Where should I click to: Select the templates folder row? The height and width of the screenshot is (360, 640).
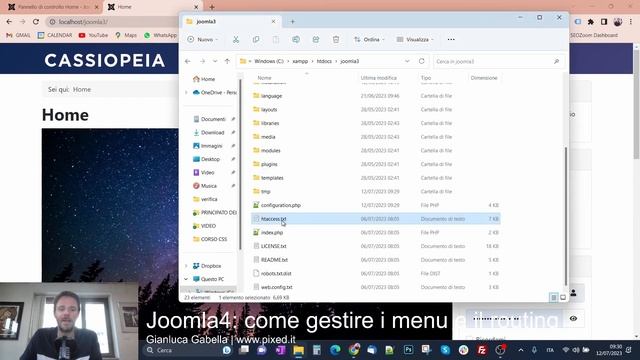pos(376,178)
